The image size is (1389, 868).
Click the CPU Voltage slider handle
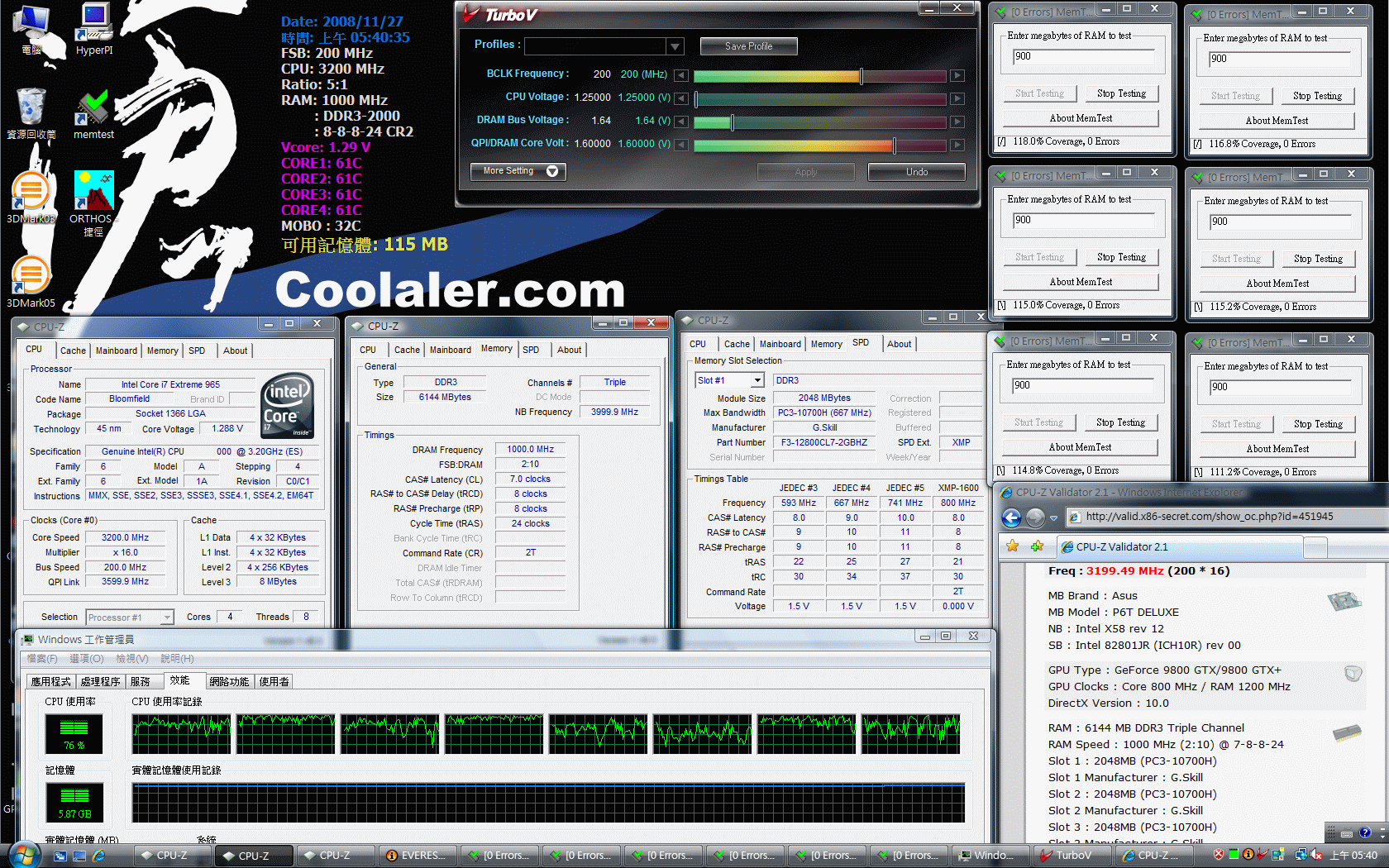pyautogui.click(x=696, y=99)
